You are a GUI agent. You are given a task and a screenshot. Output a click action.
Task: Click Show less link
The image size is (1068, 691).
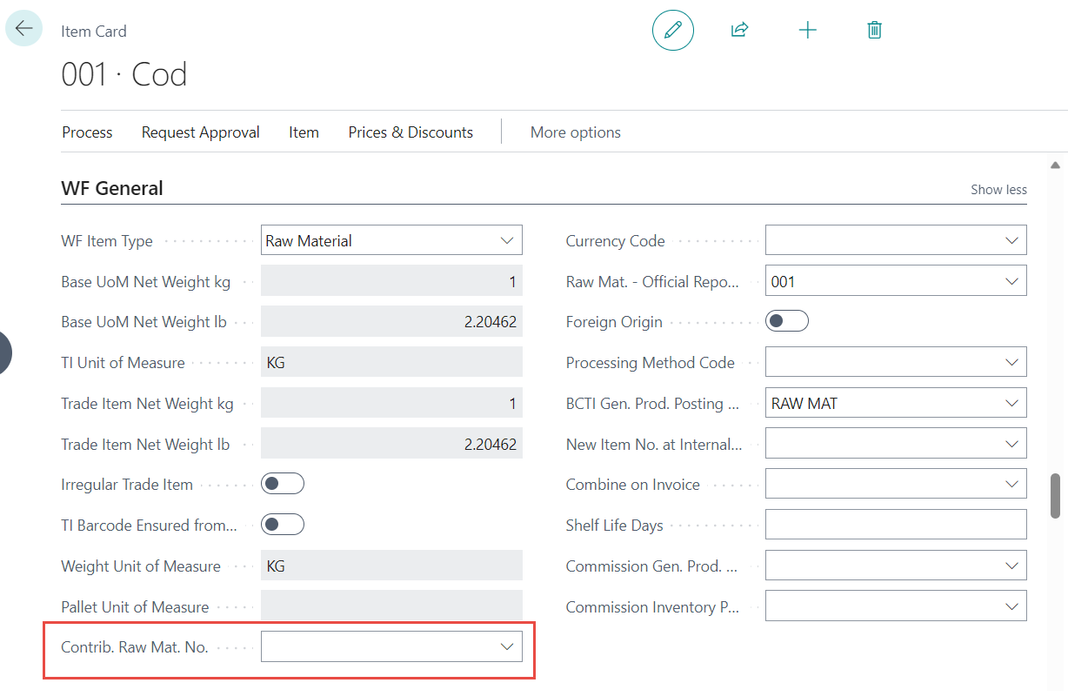pos(998,190)
